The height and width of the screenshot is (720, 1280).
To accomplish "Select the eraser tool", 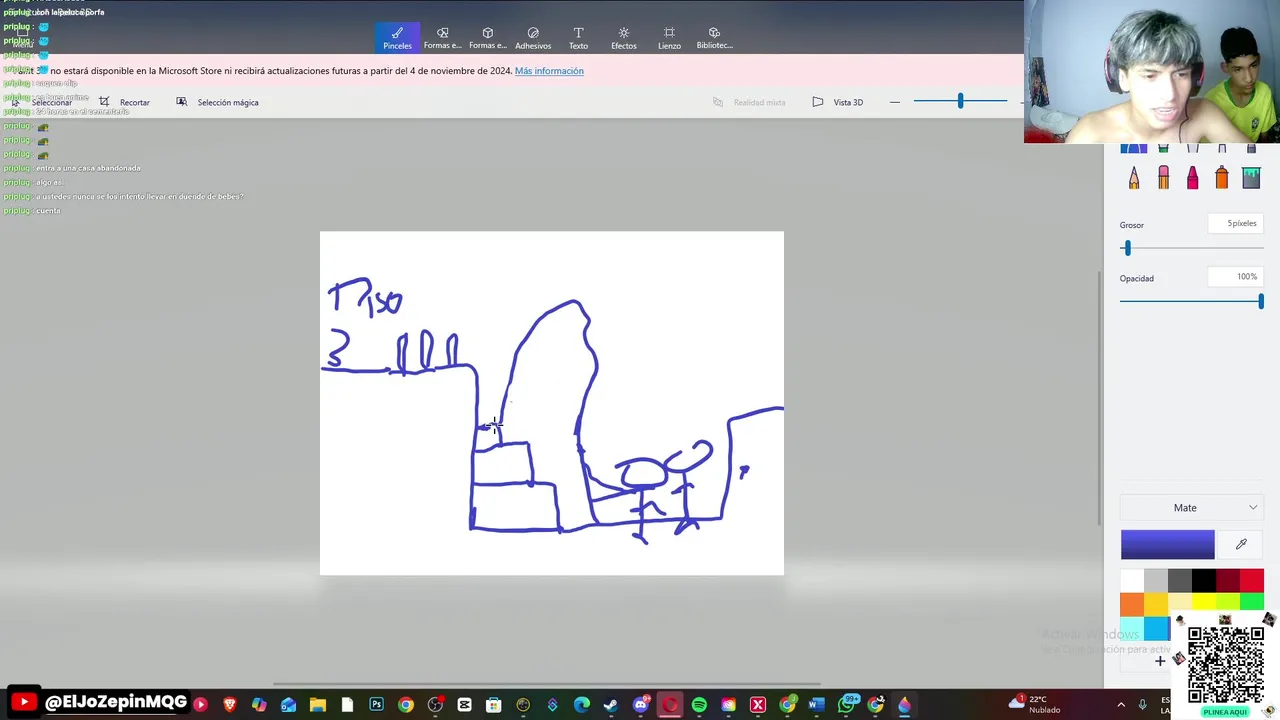I will [x=1163, y=178].
